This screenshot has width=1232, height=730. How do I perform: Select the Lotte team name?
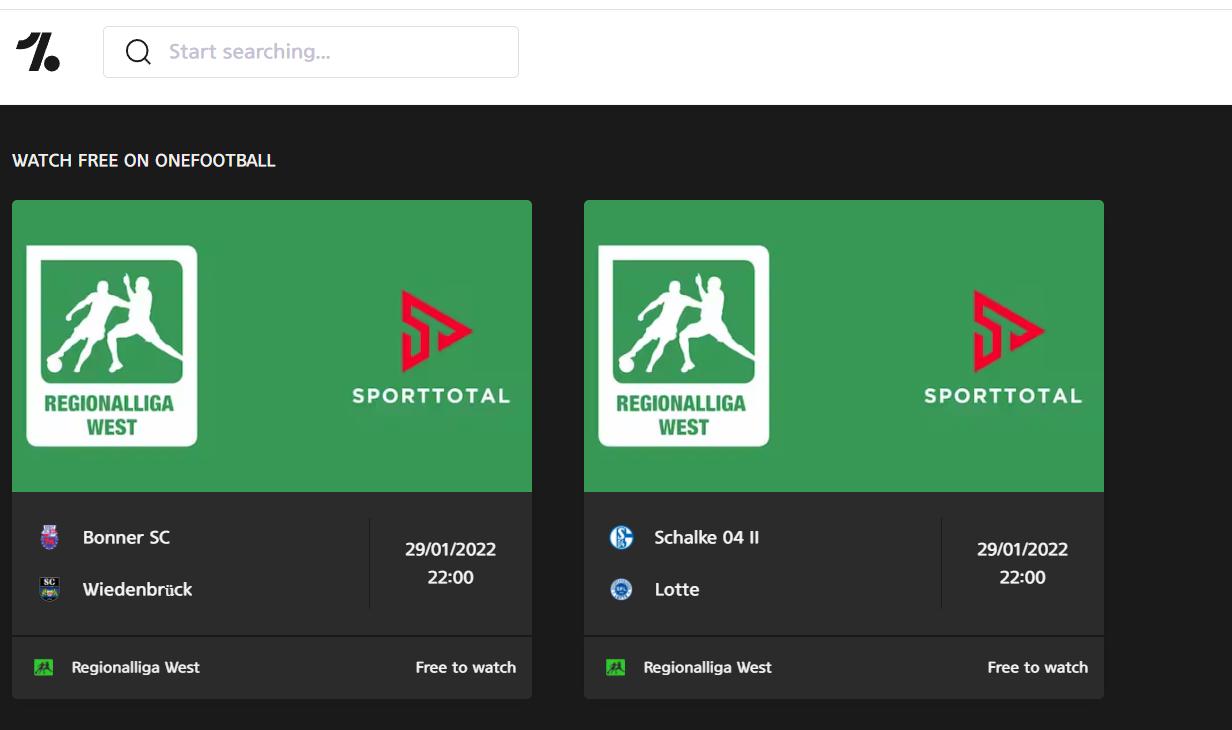[x=677, y=589]
